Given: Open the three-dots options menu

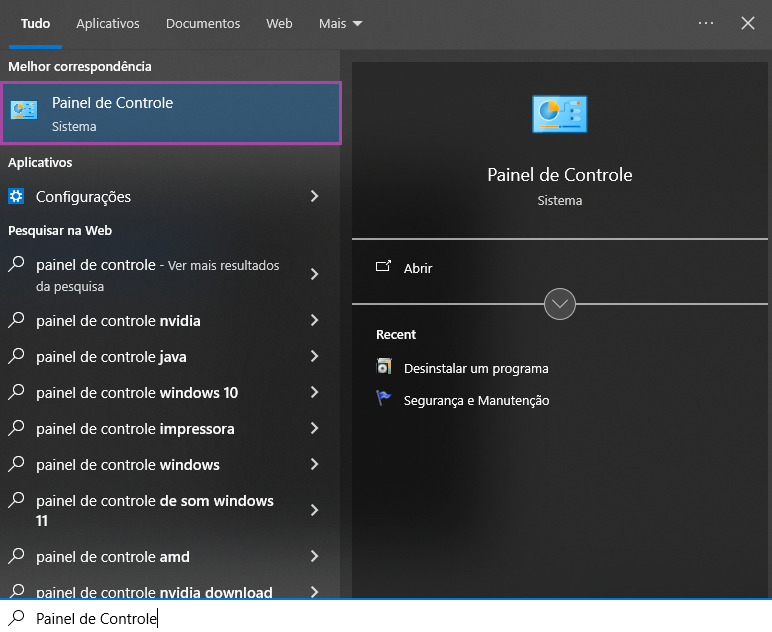Looking at the screenshot, I should coord(706,23).
